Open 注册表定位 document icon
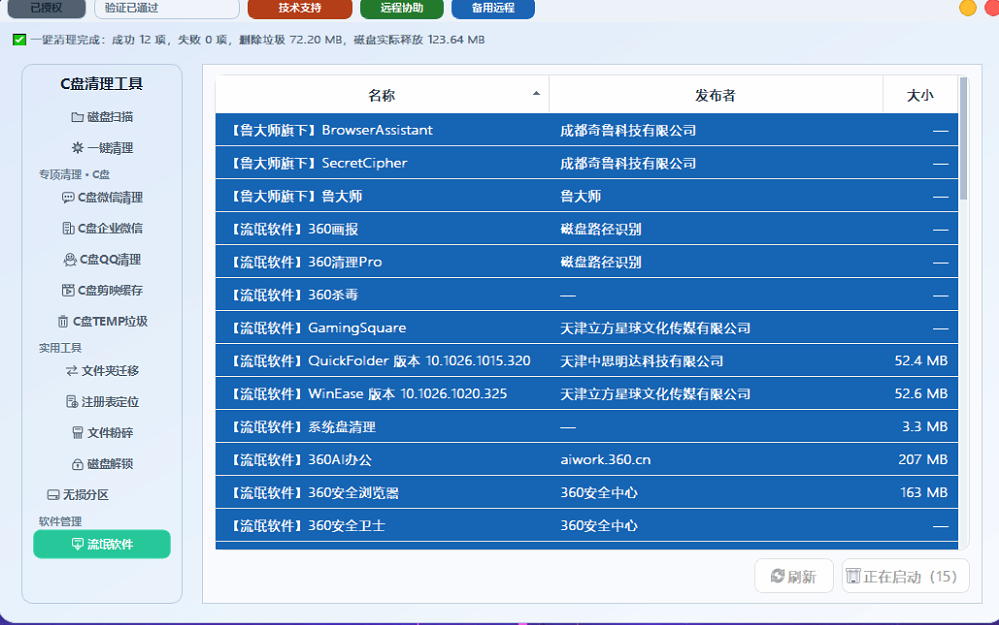999x625 pixels. 72,401
